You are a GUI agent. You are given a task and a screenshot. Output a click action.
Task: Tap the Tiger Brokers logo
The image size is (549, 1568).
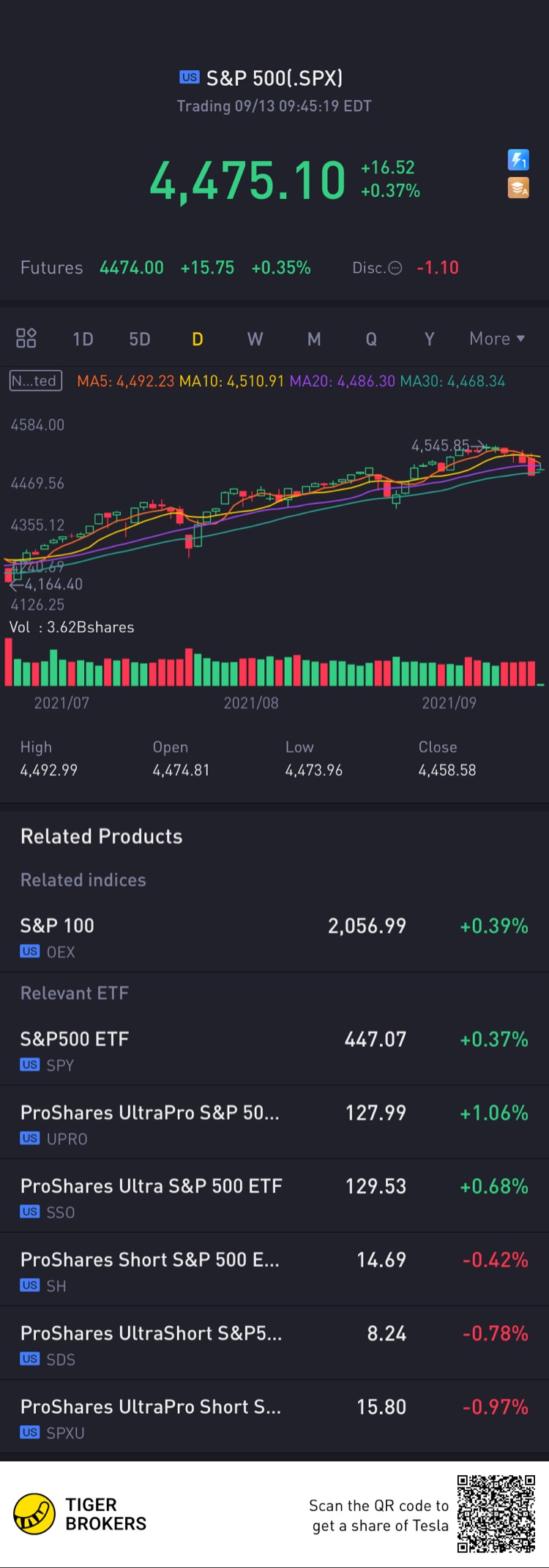(34, 1514)
